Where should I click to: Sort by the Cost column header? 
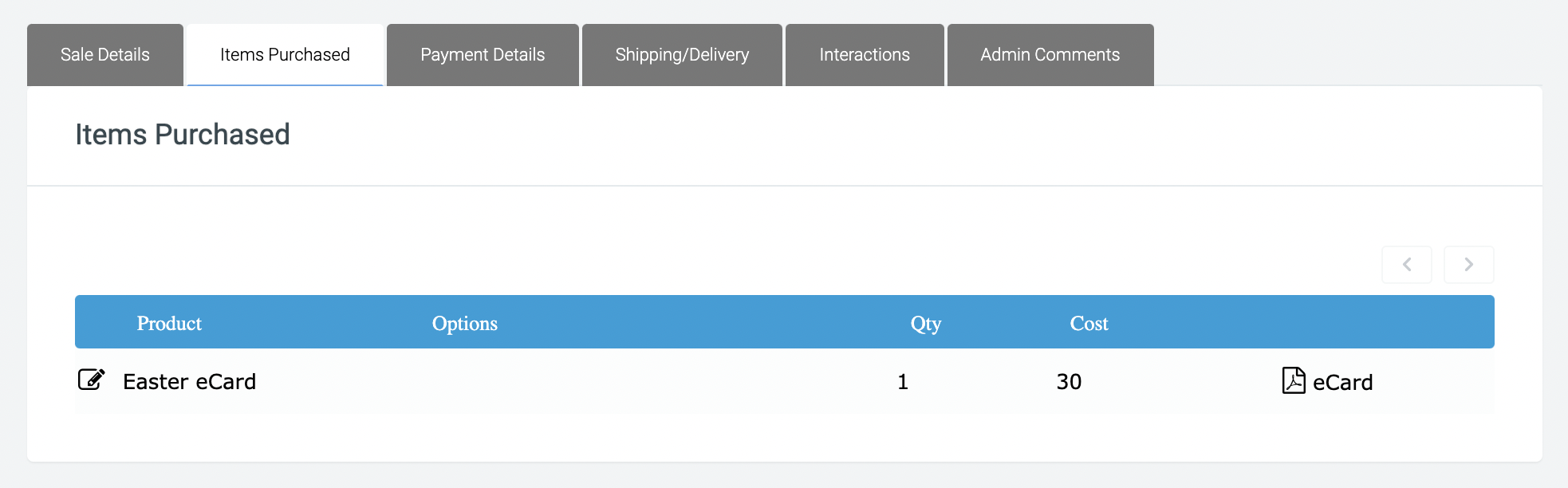[x=1089, y=323]
